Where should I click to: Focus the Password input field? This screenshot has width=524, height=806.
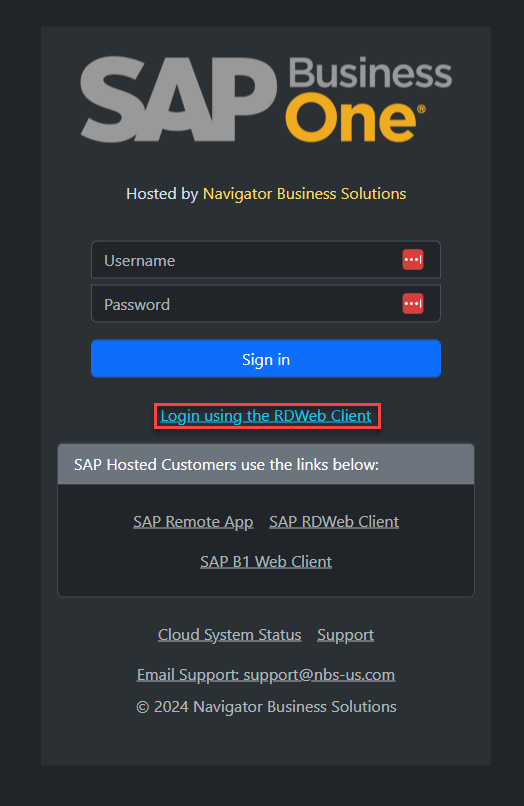coord(266,304)
